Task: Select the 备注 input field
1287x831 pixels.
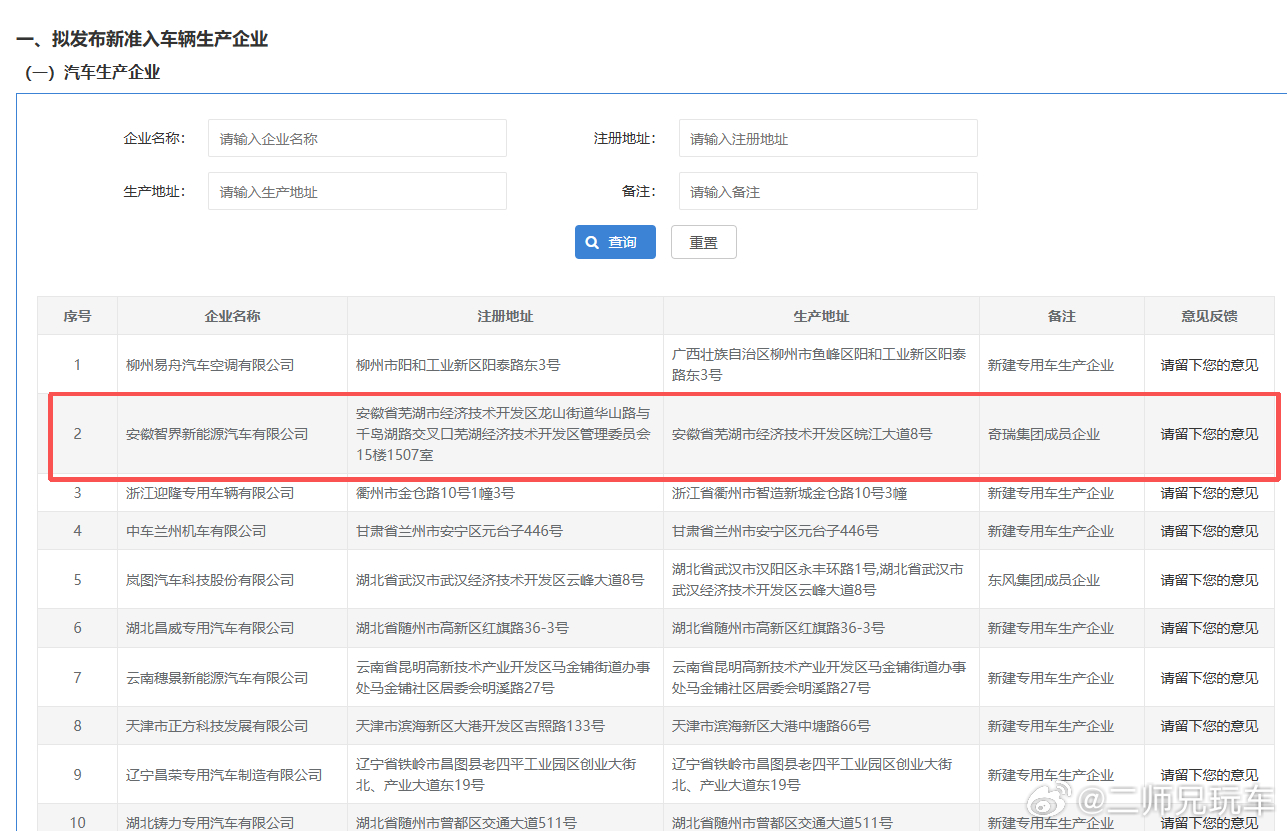Action: tap(828, 191)
